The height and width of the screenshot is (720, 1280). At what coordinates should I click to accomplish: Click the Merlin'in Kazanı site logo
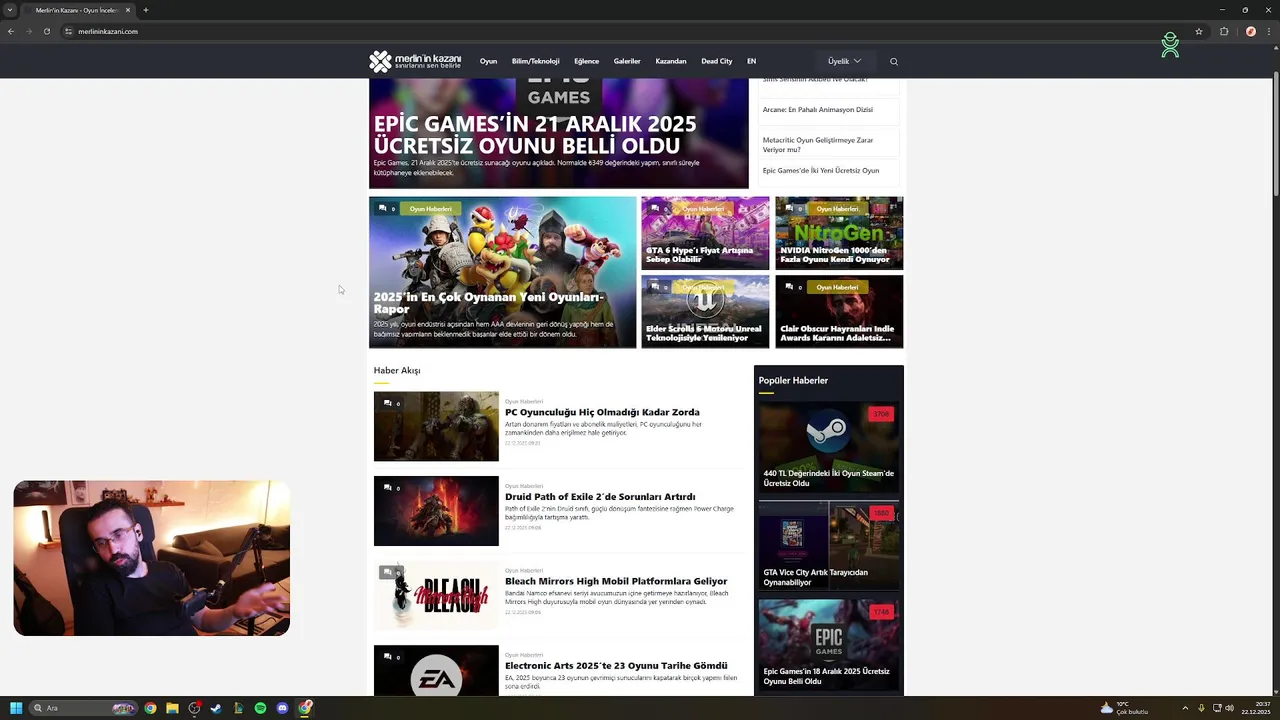(x=415, y=61)
